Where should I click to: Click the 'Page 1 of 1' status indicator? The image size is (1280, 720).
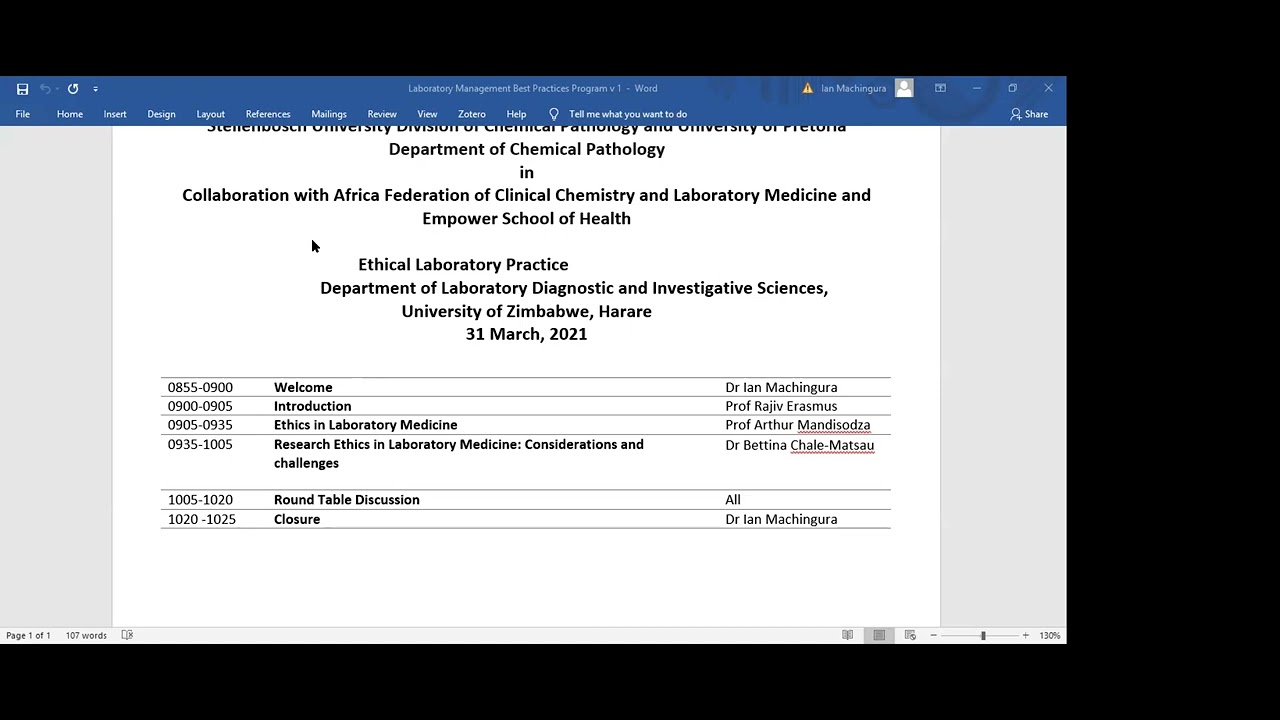[x=28, y=636]
